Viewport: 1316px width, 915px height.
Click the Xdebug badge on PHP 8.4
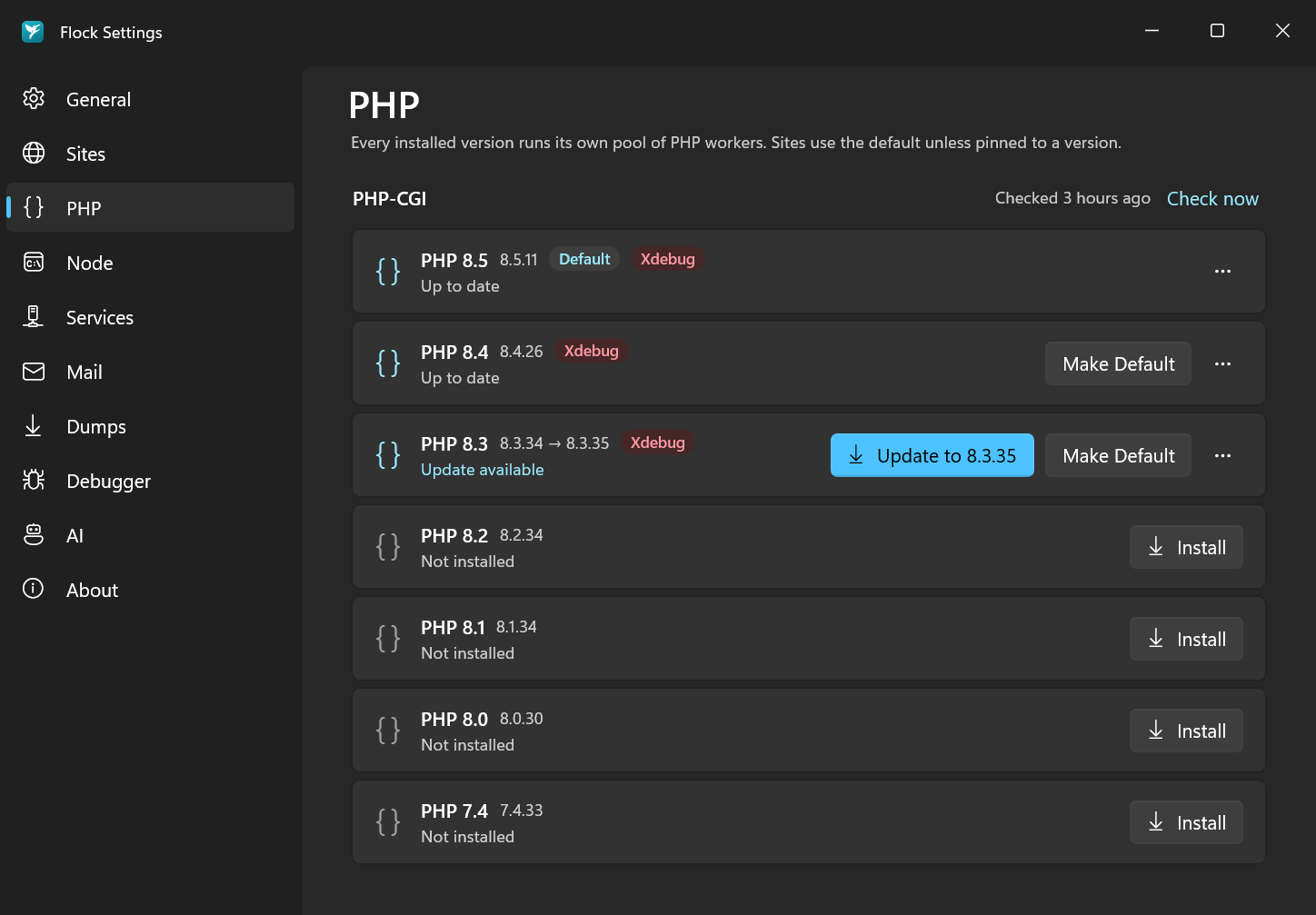click(591, 351)
